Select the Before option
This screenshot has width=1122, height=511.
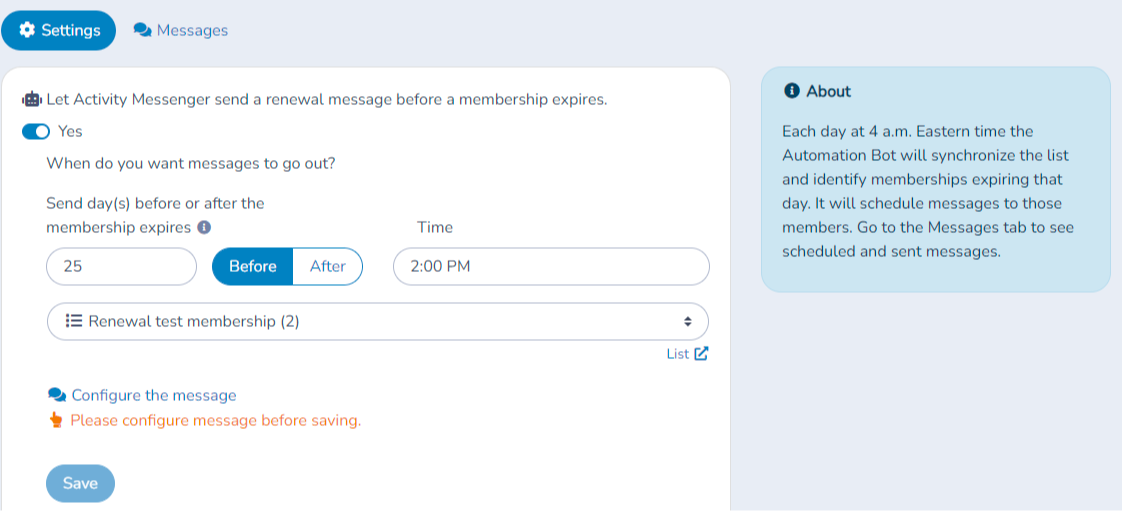click(253, 266)
